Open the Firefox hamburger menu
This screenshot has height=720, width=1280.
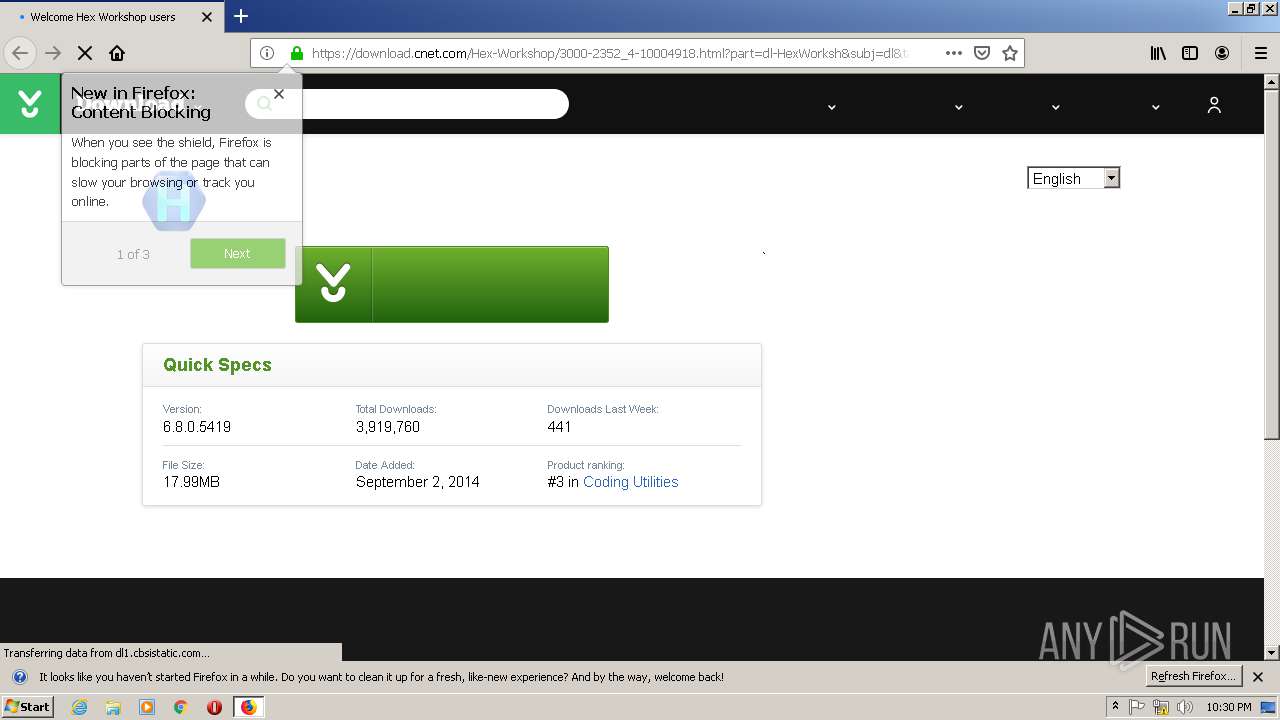1261,53
